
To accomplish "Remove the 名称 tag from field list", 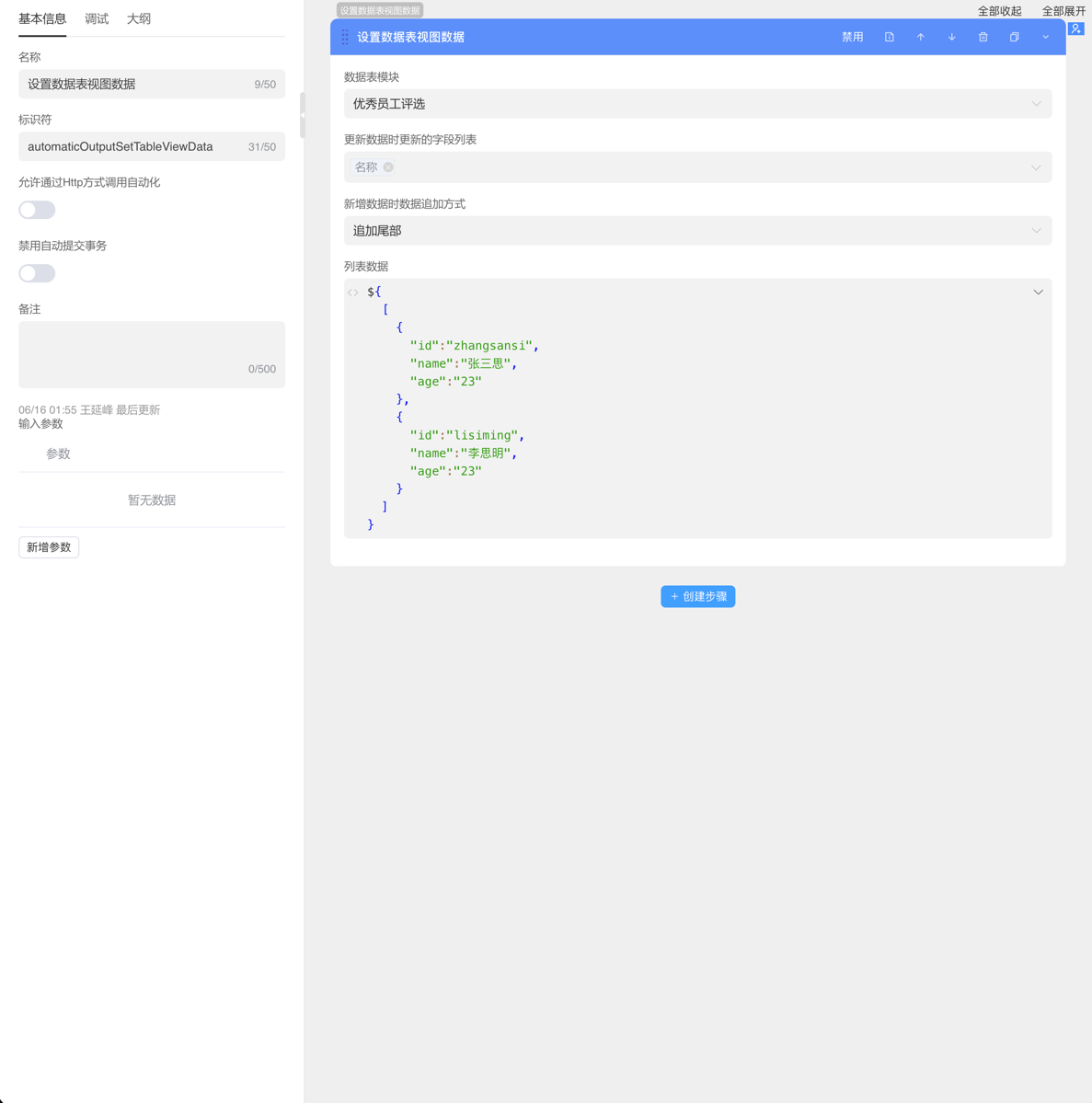I will coord(388,167).
